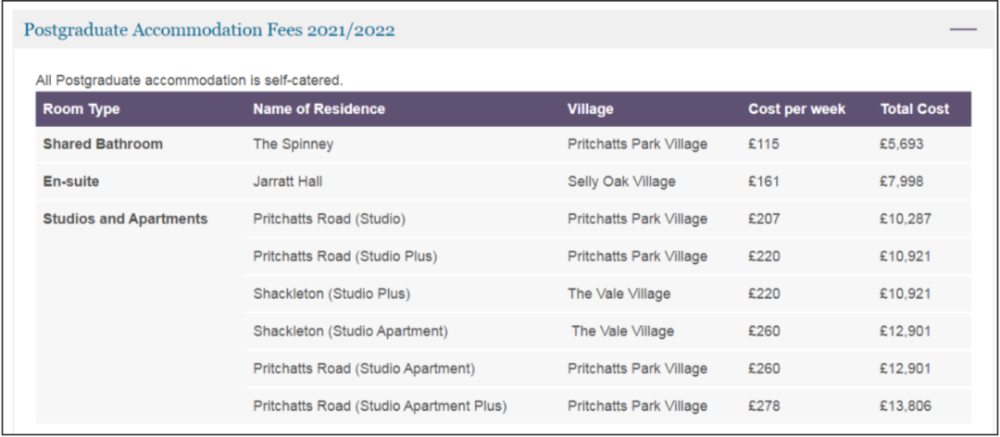The height and width of the screenshot is (437, 1000).
Task: Select The Spinney residence cell
Action: (293, 144)
